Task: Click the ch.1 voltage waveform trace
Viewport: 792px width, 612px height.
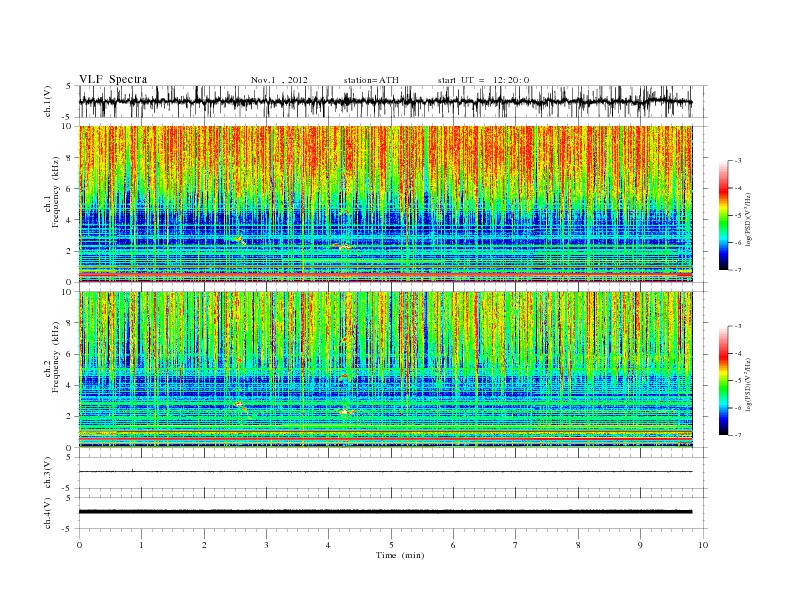Action: point(385,101)
